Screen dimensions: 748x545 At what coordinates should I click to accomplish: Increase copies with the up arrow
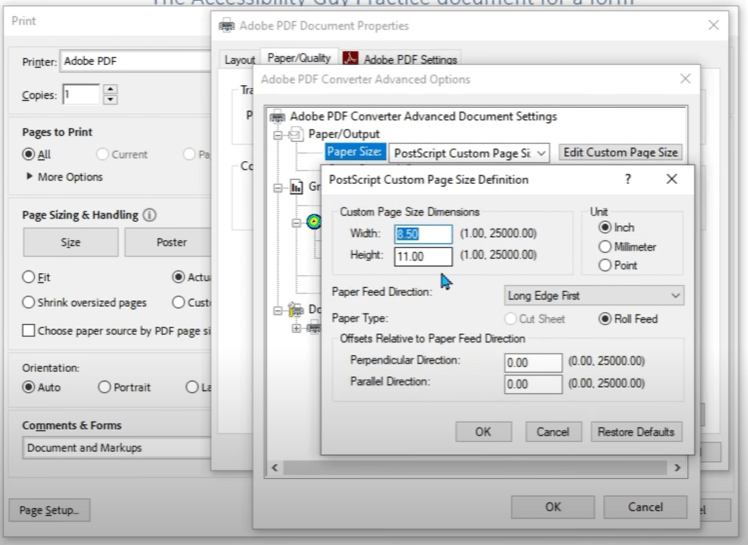pyautogui.click(x=110, y=89)
